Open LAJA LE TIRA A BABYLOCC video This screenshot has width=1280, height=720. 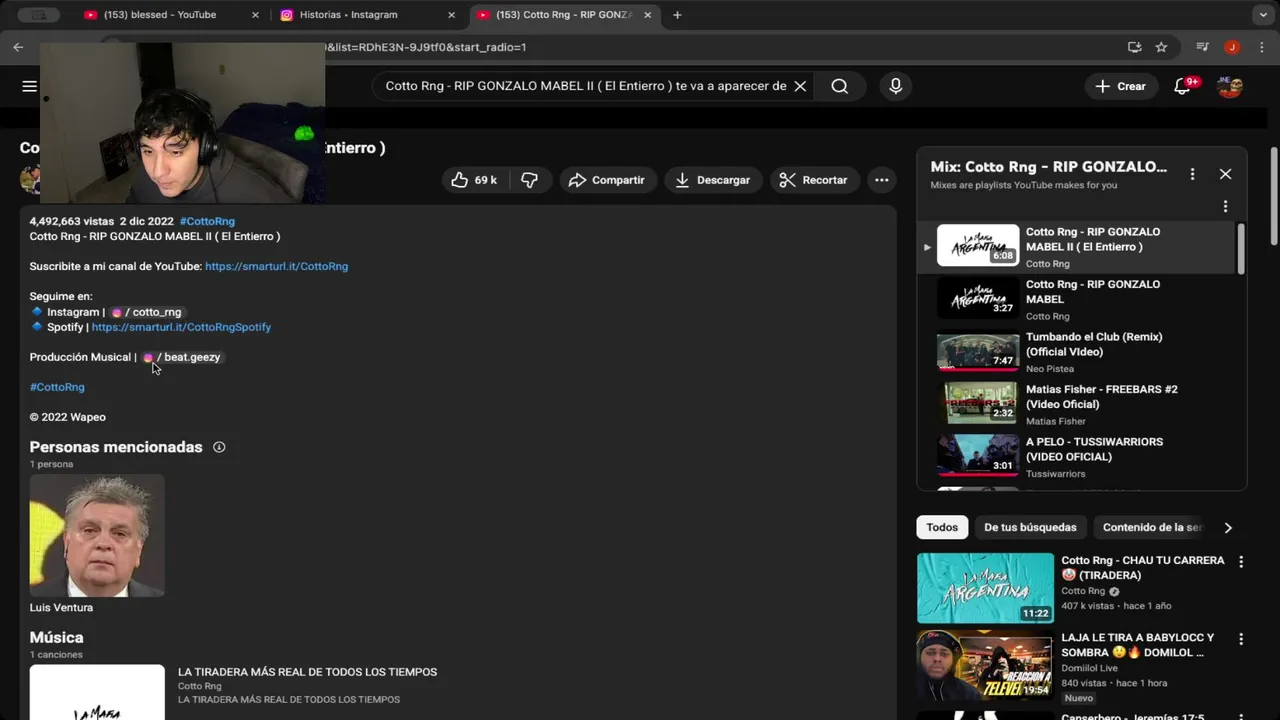point(985,665)
